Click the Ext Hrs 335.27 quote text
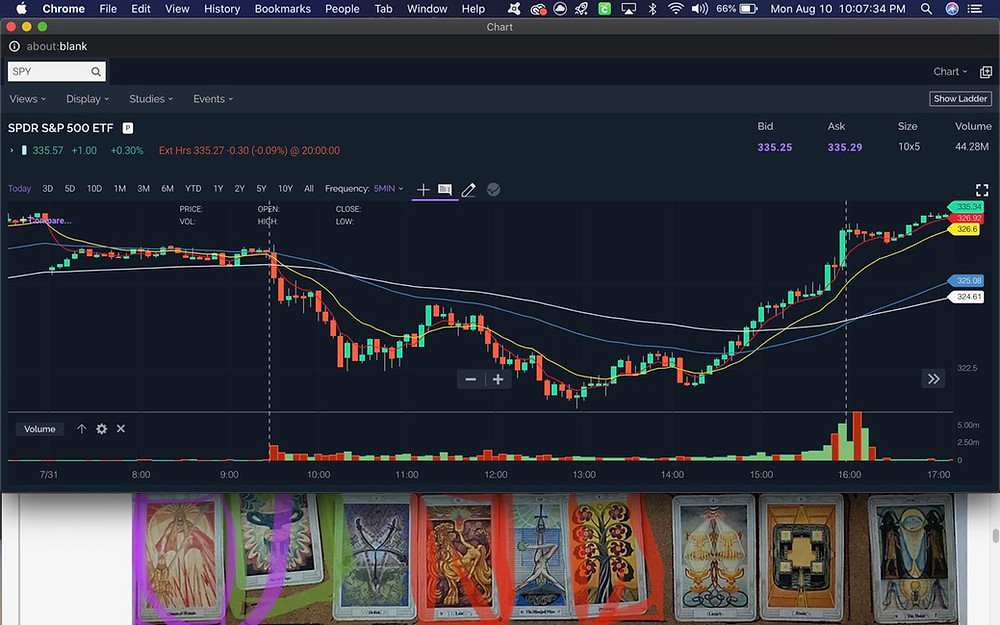Viewport: 1000px width, 625px height. pyautogui.click(x=249, y=151)
